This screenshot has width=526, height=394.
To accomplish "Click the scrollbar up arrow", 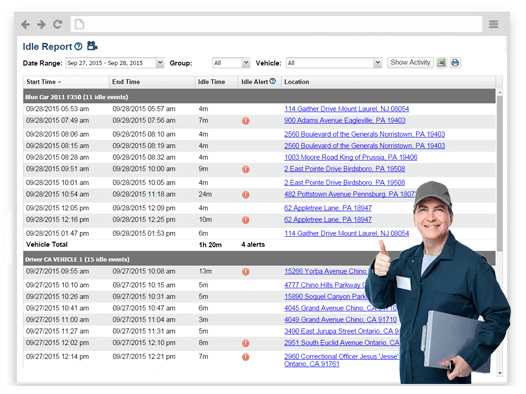I will [499, 92].
